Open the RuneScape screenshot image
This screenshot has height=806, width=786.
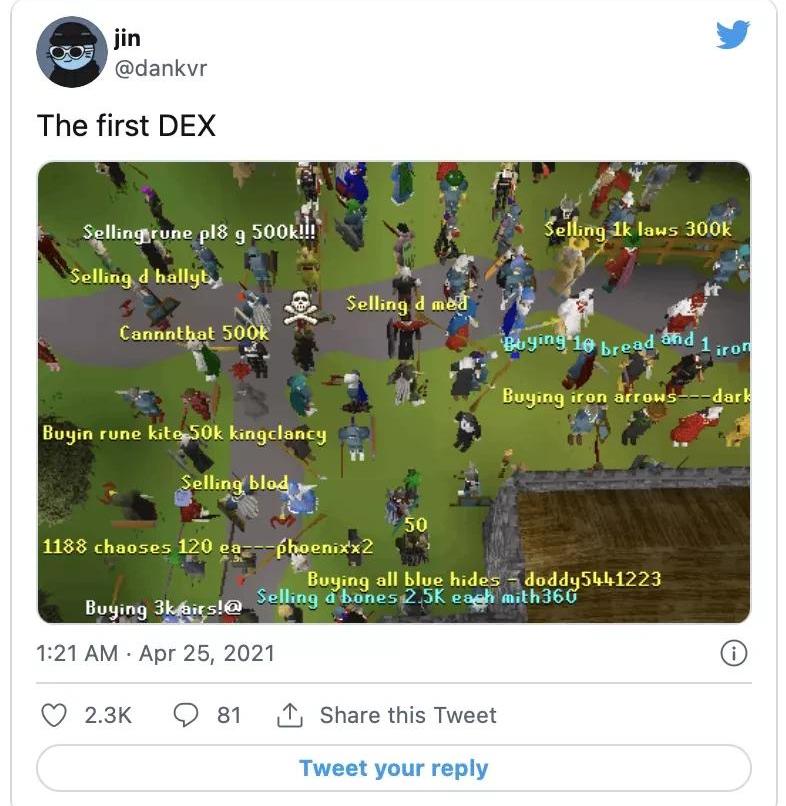[394, 392]
